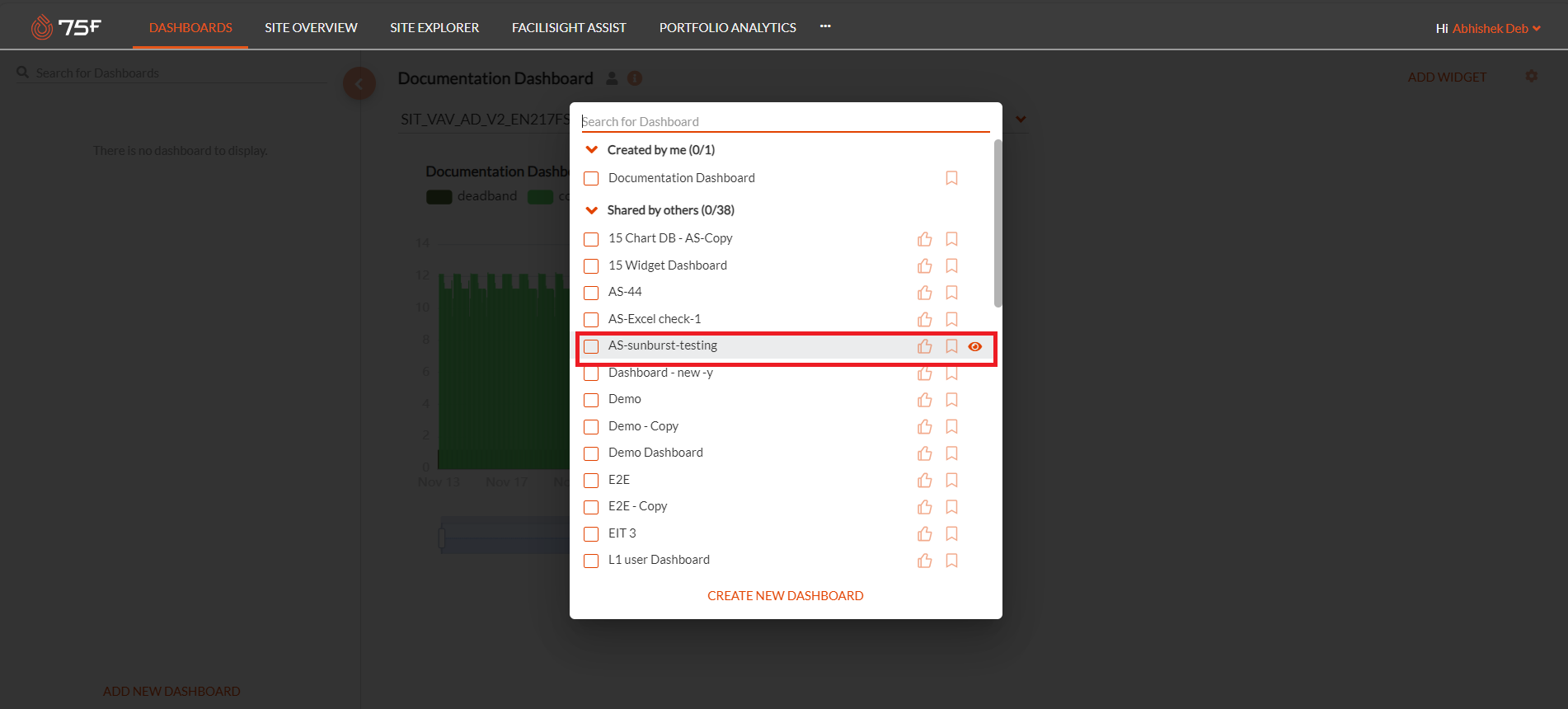Click the 75F logo icon

coord(66,27)
